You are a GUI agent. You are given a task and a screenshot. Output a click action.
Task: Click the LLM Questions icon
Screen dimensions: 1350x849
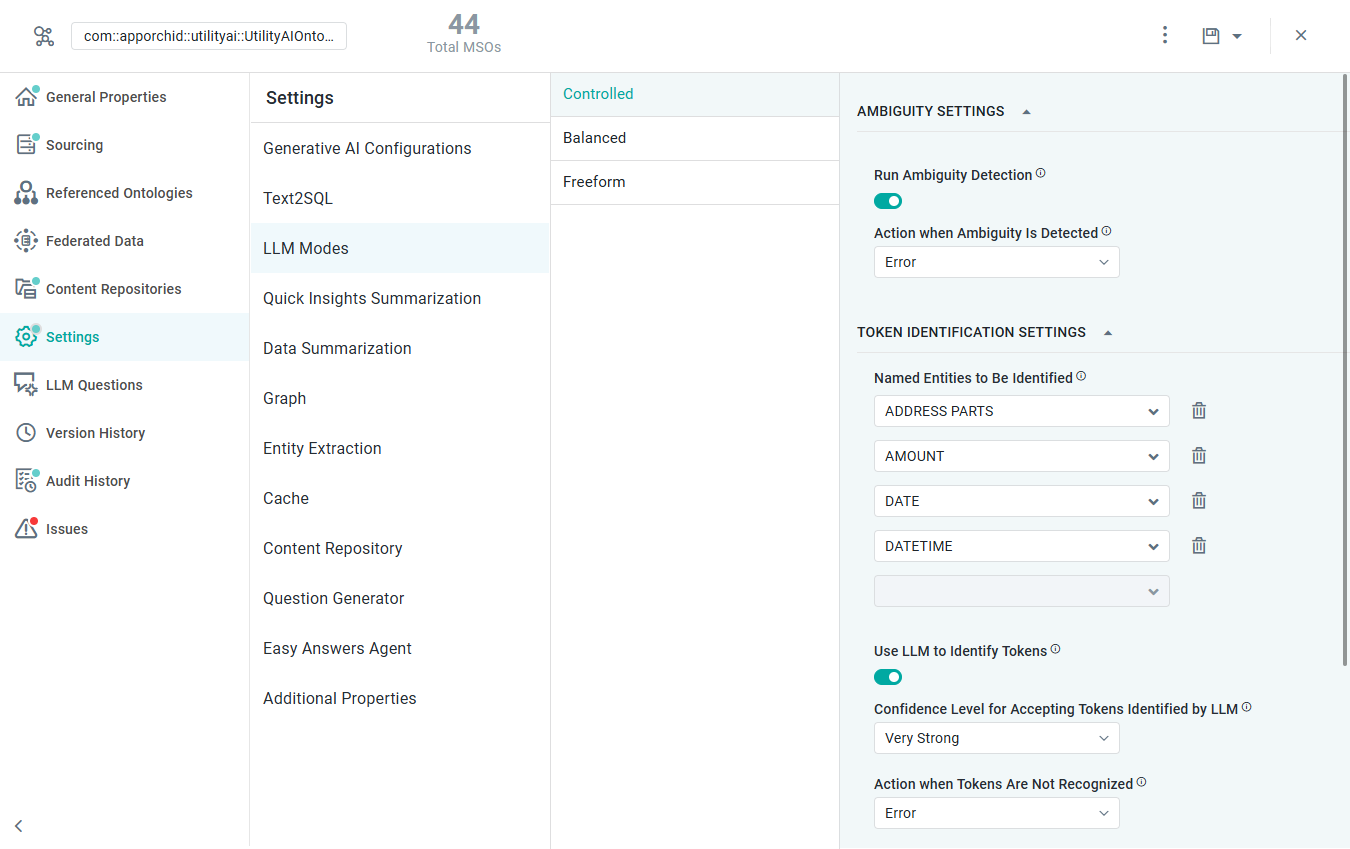[x=26, y=385]
